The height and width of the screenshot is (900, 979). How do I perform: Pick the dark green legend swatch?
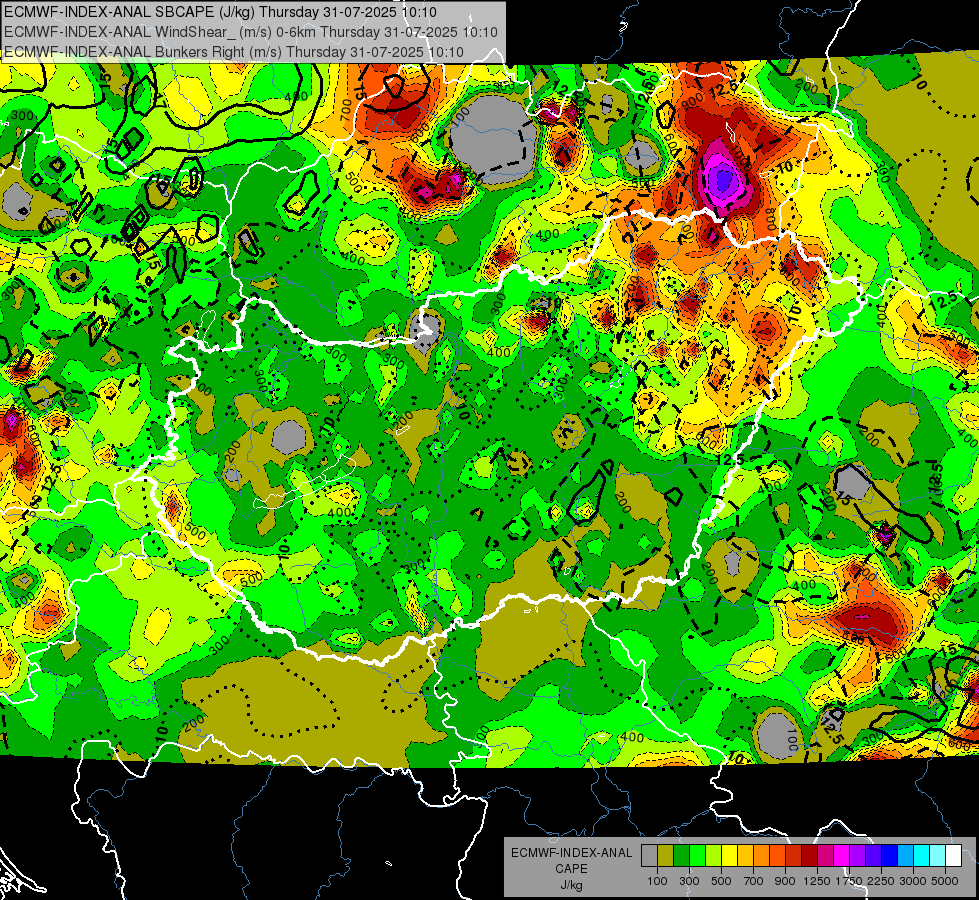[681, 855]
